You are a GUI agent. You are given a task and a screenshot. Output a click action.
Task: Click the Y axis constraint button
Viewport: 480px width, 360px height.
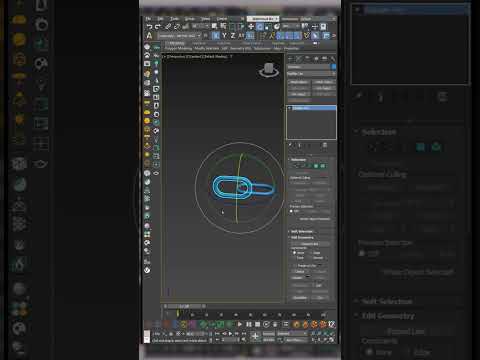click(x=224, y=36)
